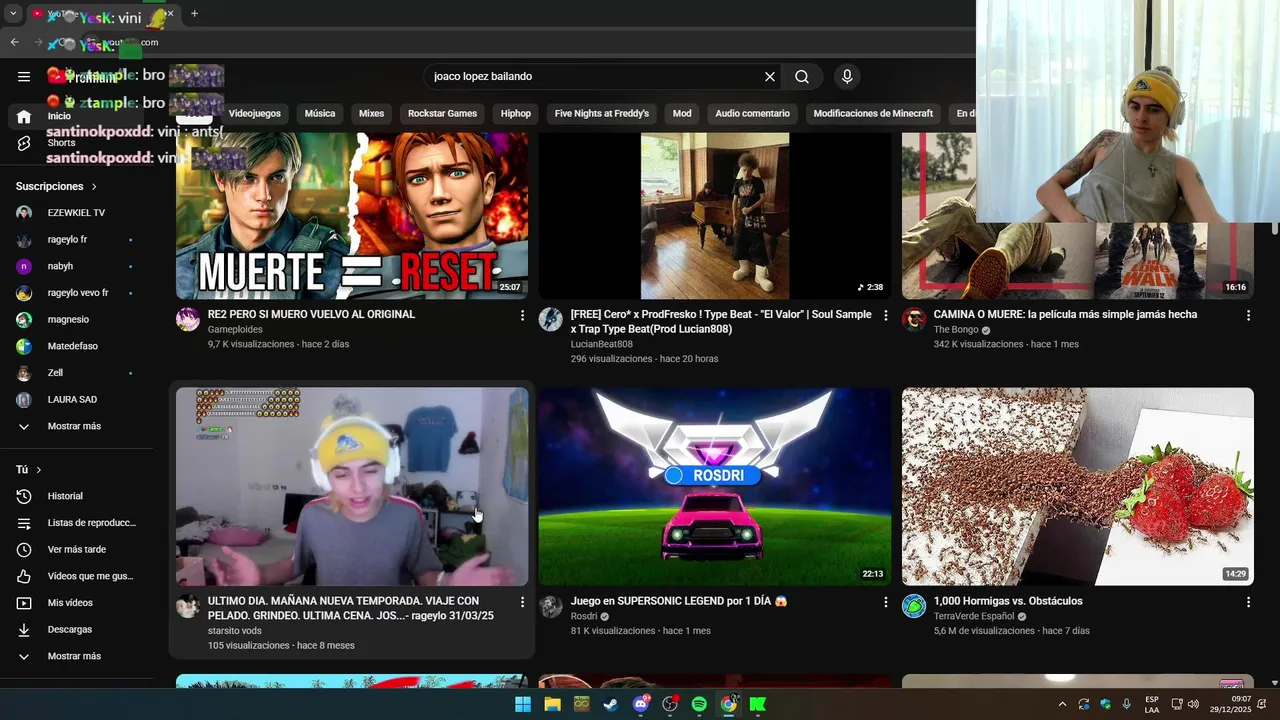Show hidden system tray icons chevron

pyautogui.click(x=1062, y=704)
